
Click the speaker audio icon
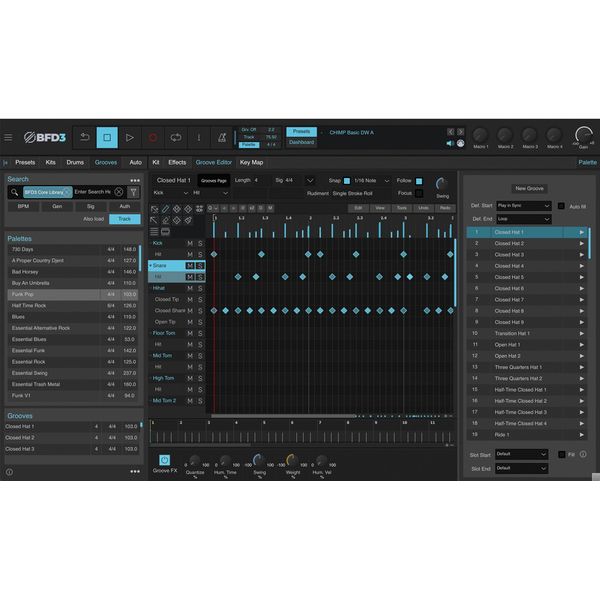450,143
